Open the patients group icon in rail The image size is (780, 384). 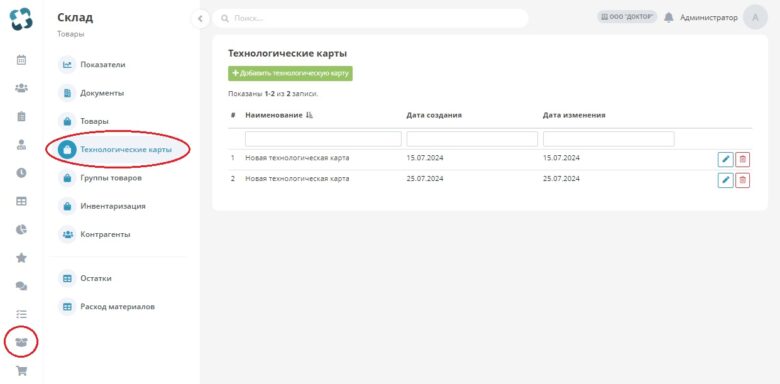click(x=21, y=88)
